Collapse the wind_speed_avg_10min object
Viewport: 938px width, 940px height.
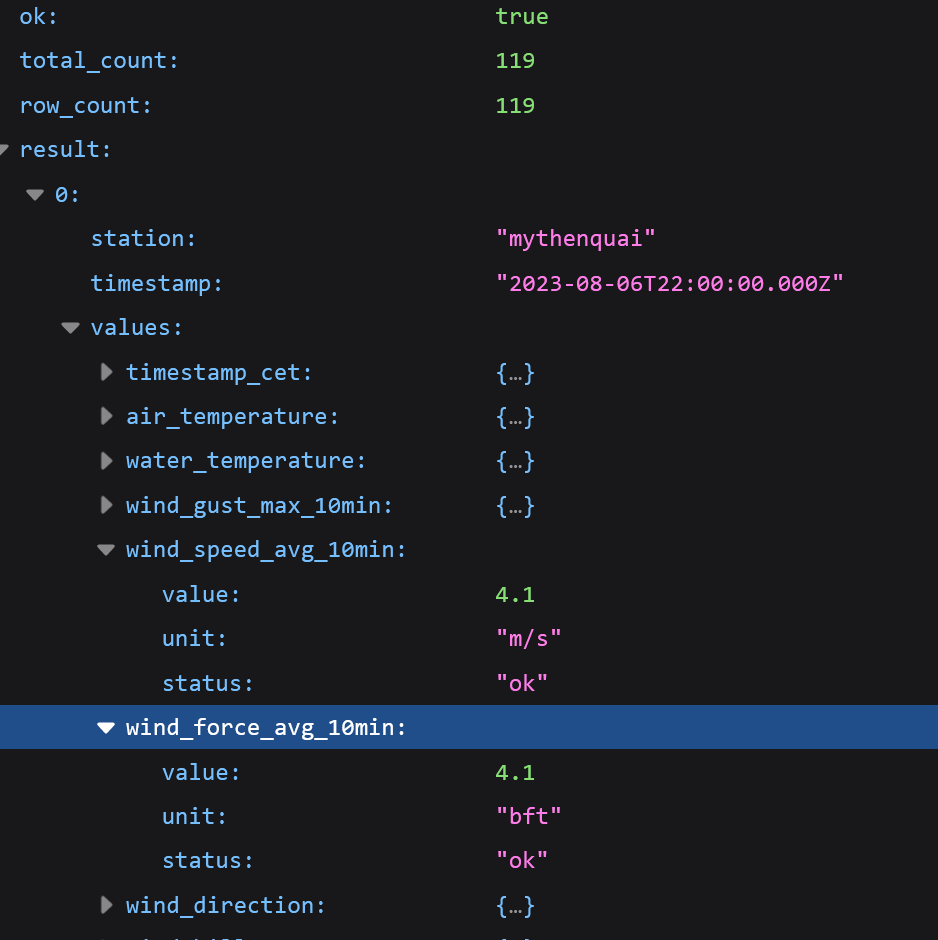point(106,549)
